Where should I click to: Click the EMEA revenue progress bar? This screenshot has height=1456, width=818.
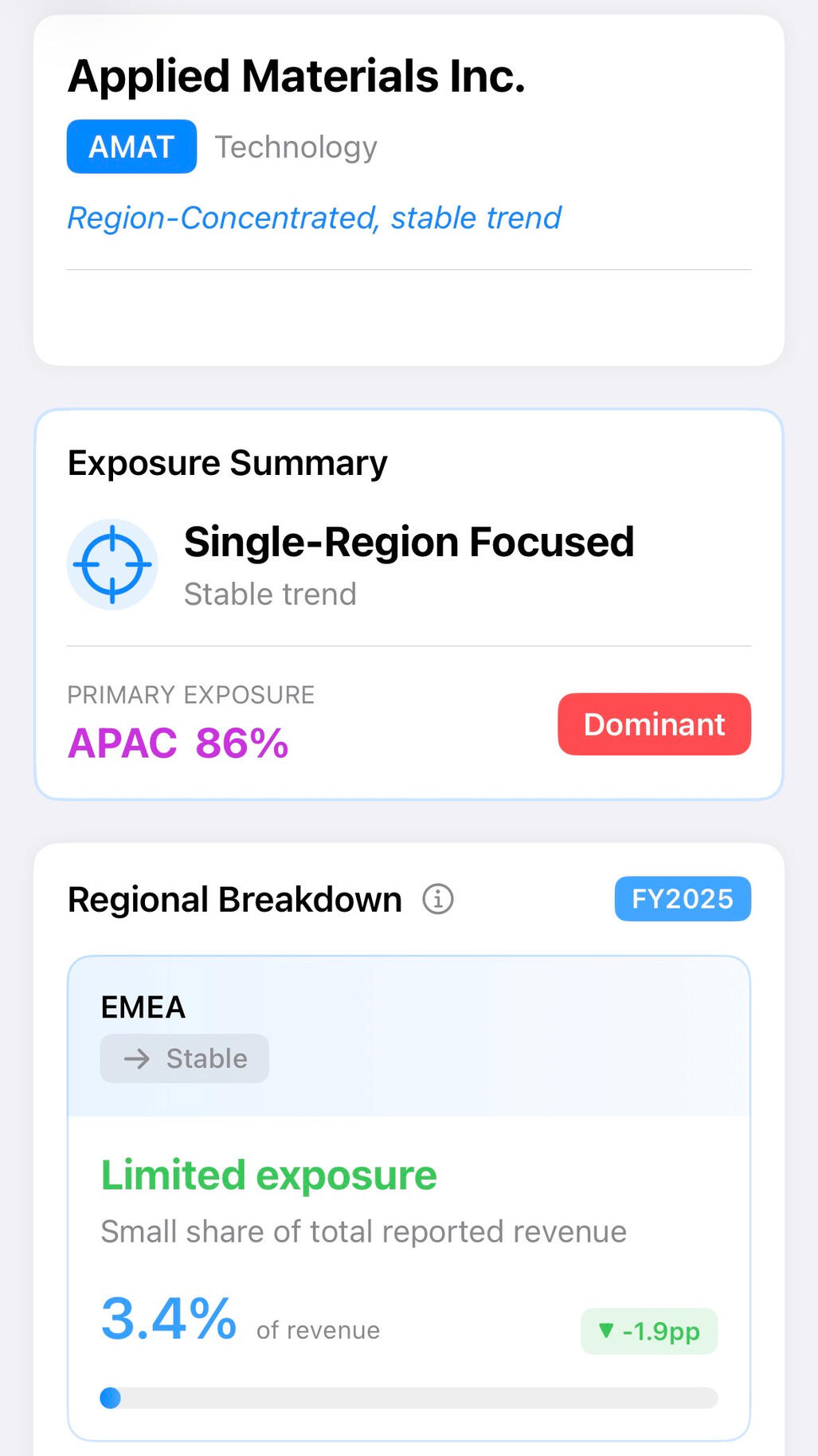point(414,1398)
